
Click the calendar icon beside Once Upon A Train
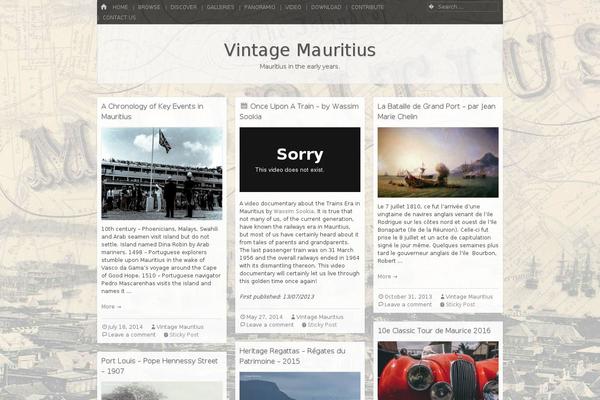point(244,106)
